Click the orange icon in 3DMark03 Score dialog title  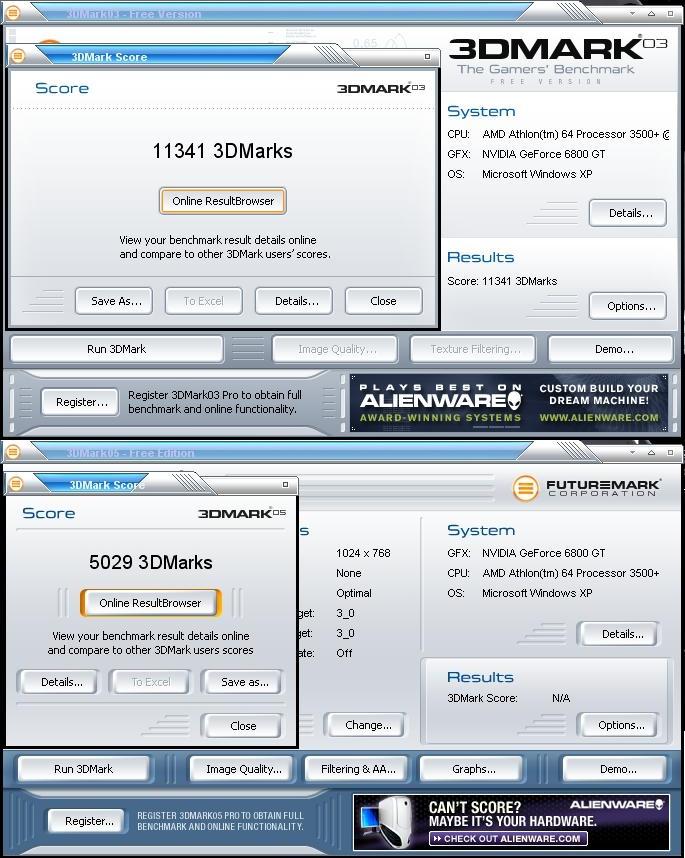[x=18, y=56]
